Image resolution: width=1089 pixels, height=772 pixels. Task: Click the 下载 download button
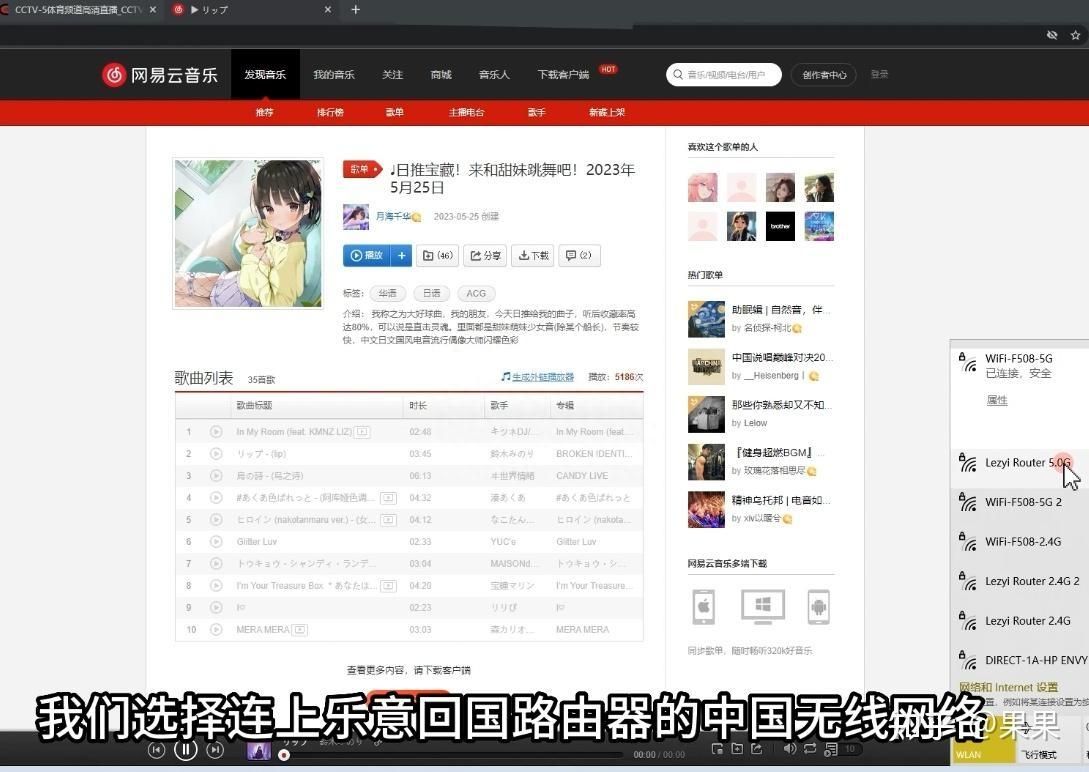[533, 255]
